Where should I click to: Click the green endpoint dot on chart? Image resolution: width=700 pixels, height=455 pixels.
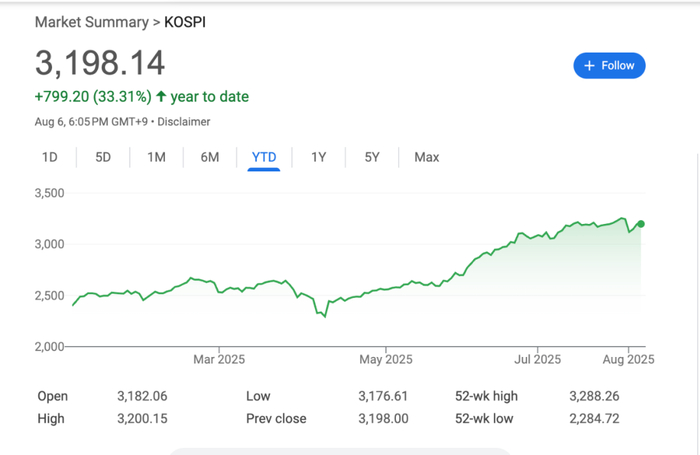pos(641,224)
